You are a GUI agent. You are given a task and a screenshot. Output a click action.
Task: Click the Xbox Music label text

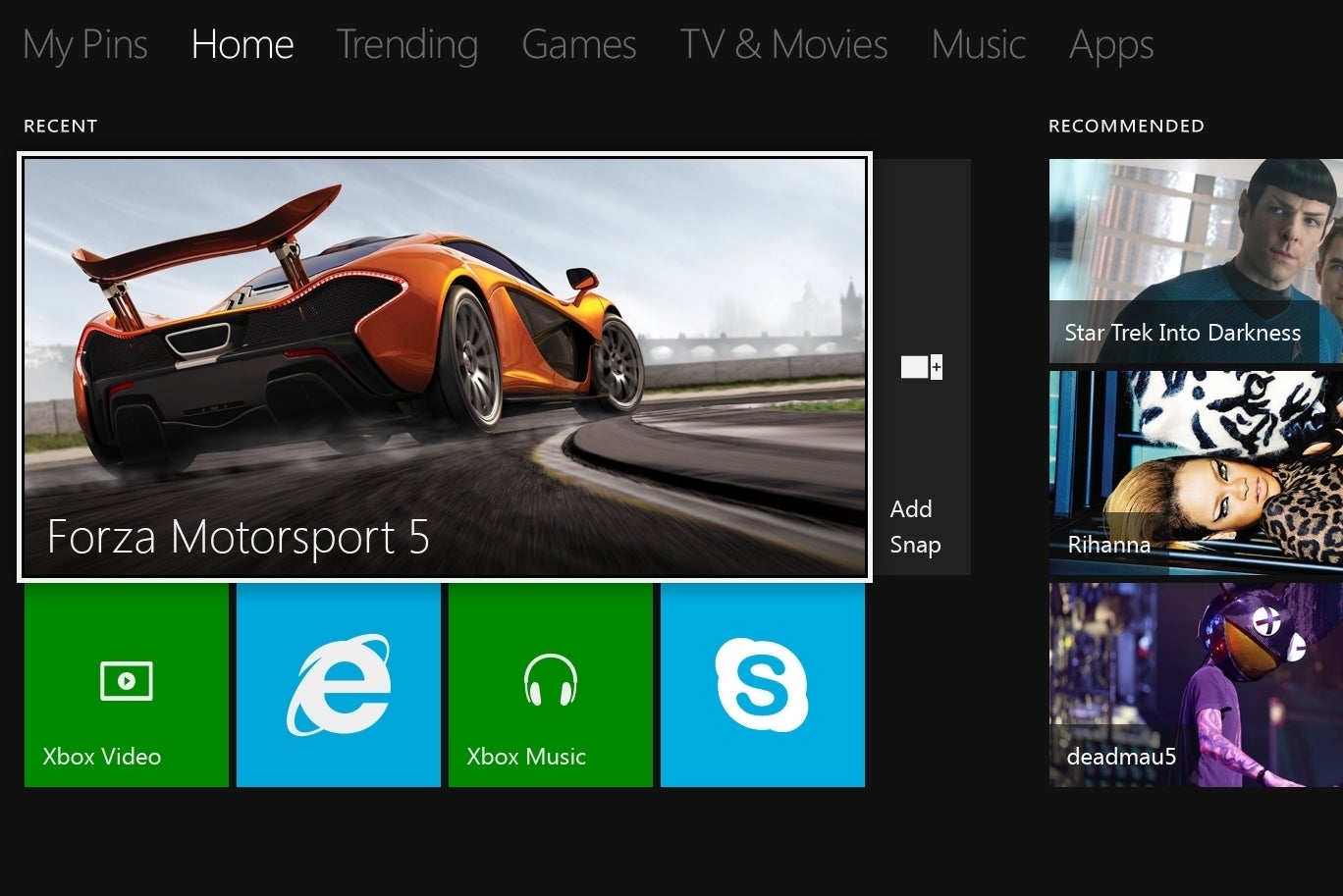point(526,757)
